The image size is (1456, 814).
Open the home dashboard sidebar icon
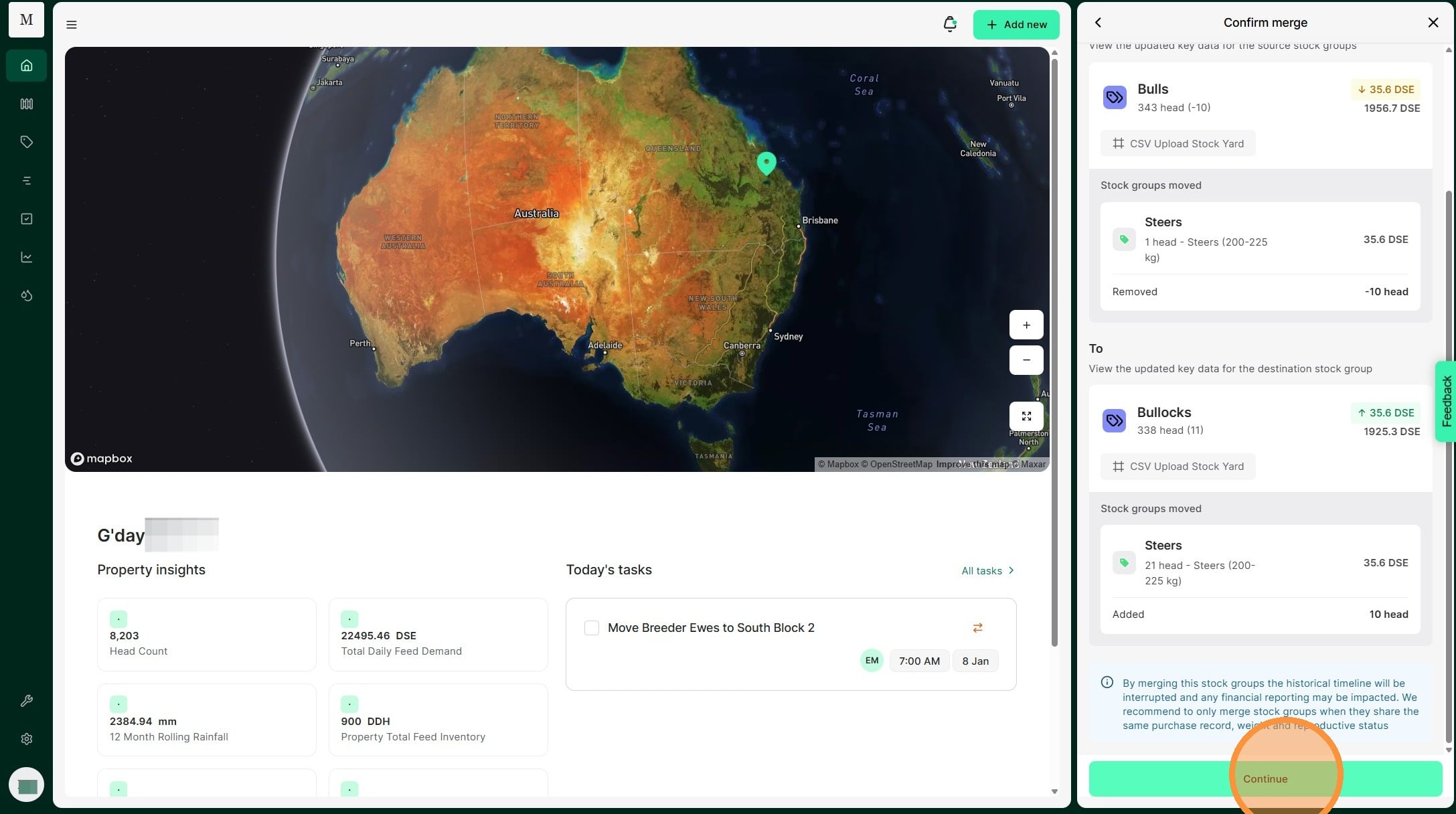(26, 66)
